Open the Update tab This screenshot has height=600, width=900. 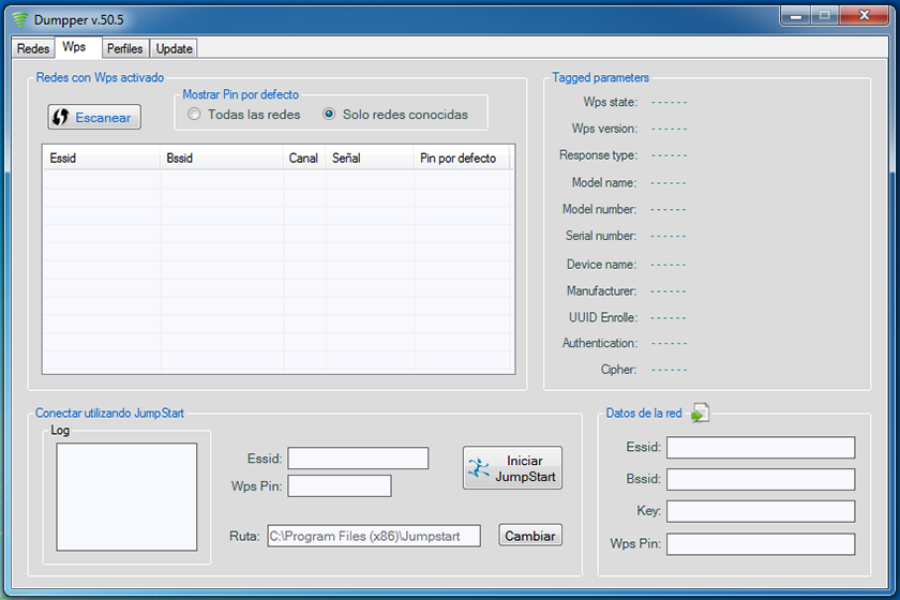click(x=174, y=49)
